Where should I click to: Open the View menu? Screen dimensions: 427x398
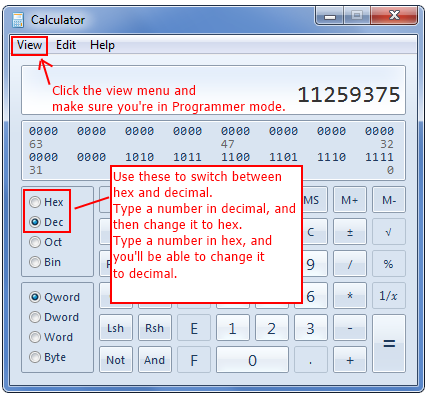click(29, 45)
